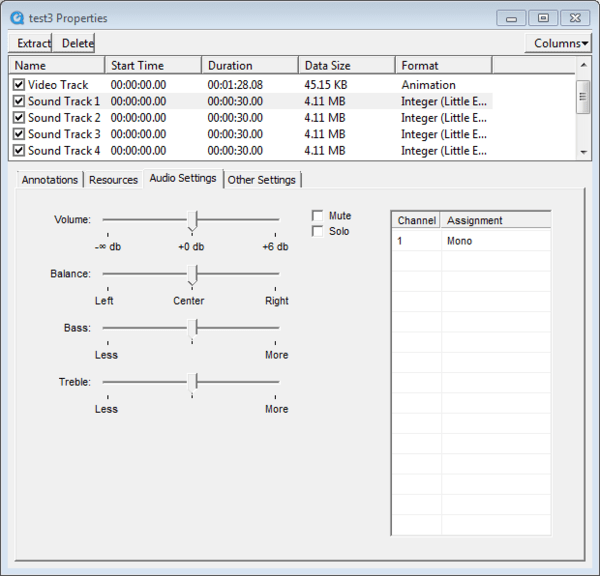Maximize the test3 Properties window
600x576 pixels.
543,18
